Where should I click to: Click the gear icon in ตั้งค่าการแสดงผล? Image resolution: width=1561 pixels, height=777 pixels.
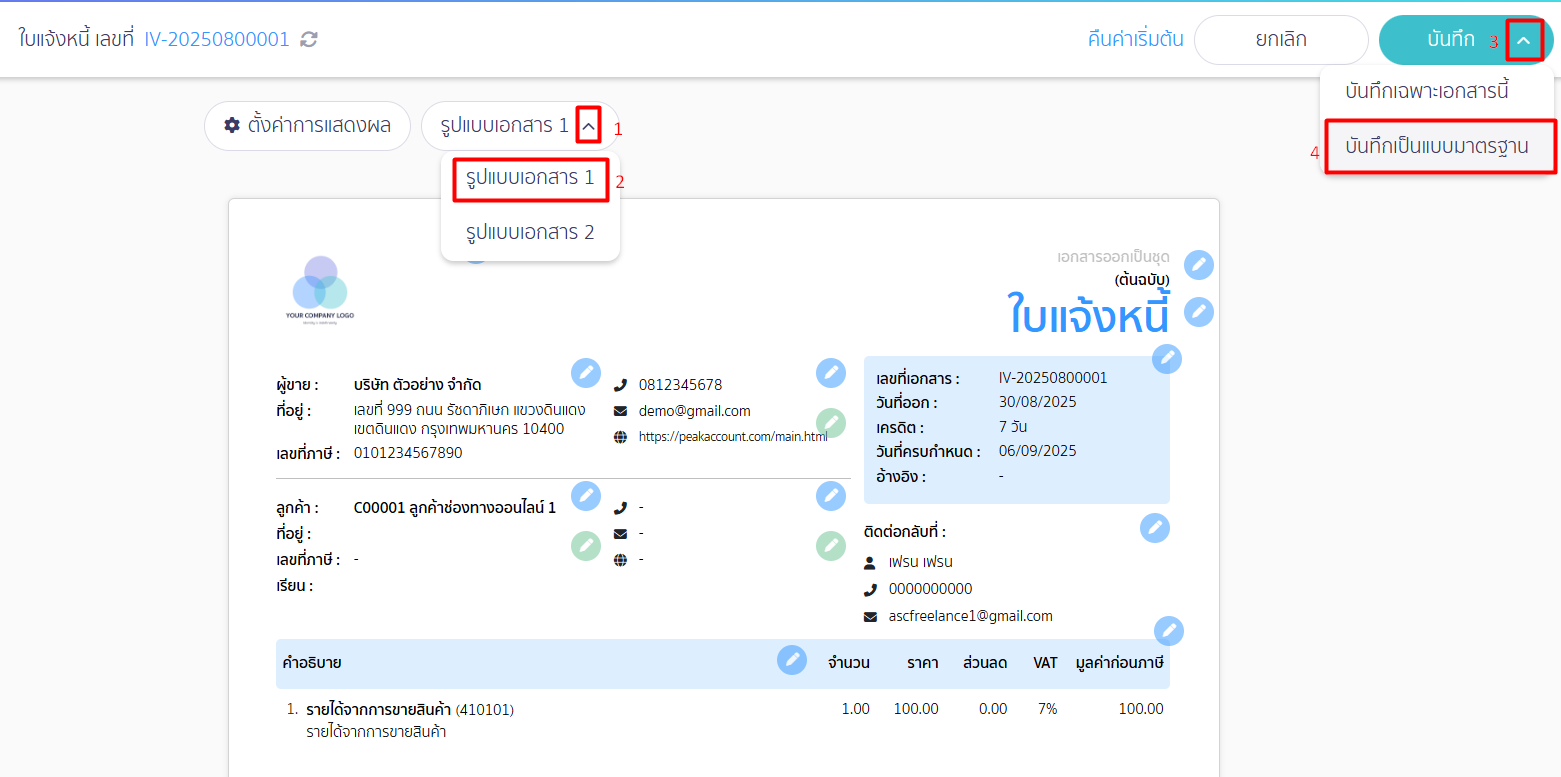point(232,125)
